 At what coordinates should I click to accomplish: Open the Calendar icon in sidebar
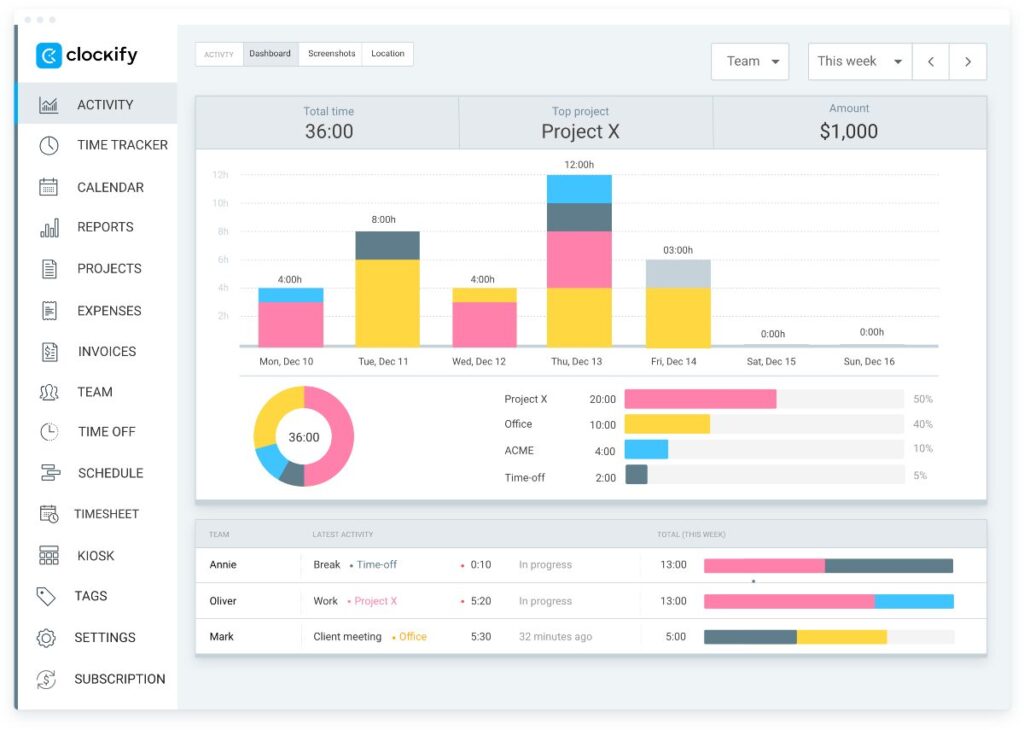click(48, 187)
